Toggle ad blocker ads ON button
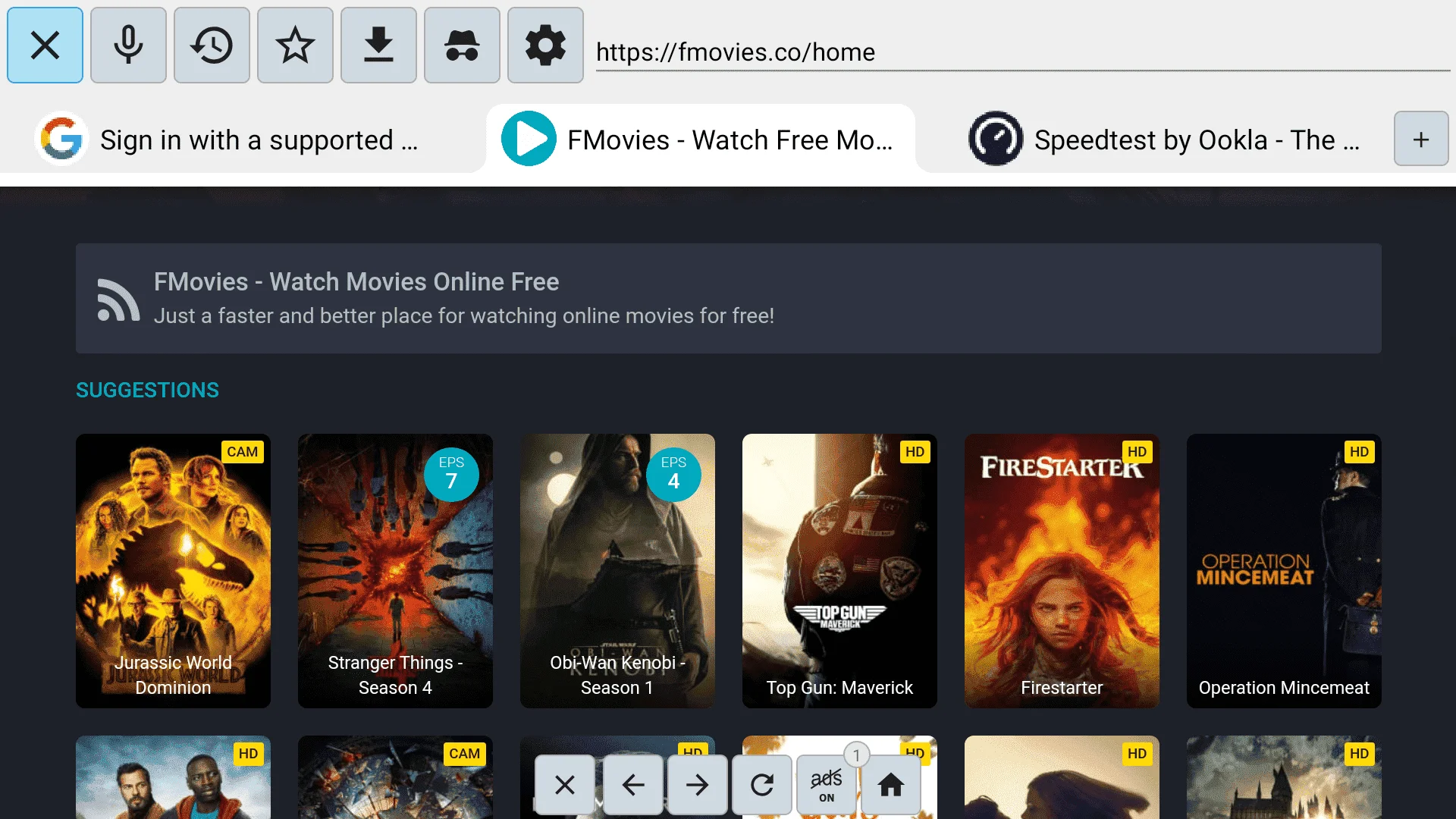The image size is (1456, 819). (827, 785)
